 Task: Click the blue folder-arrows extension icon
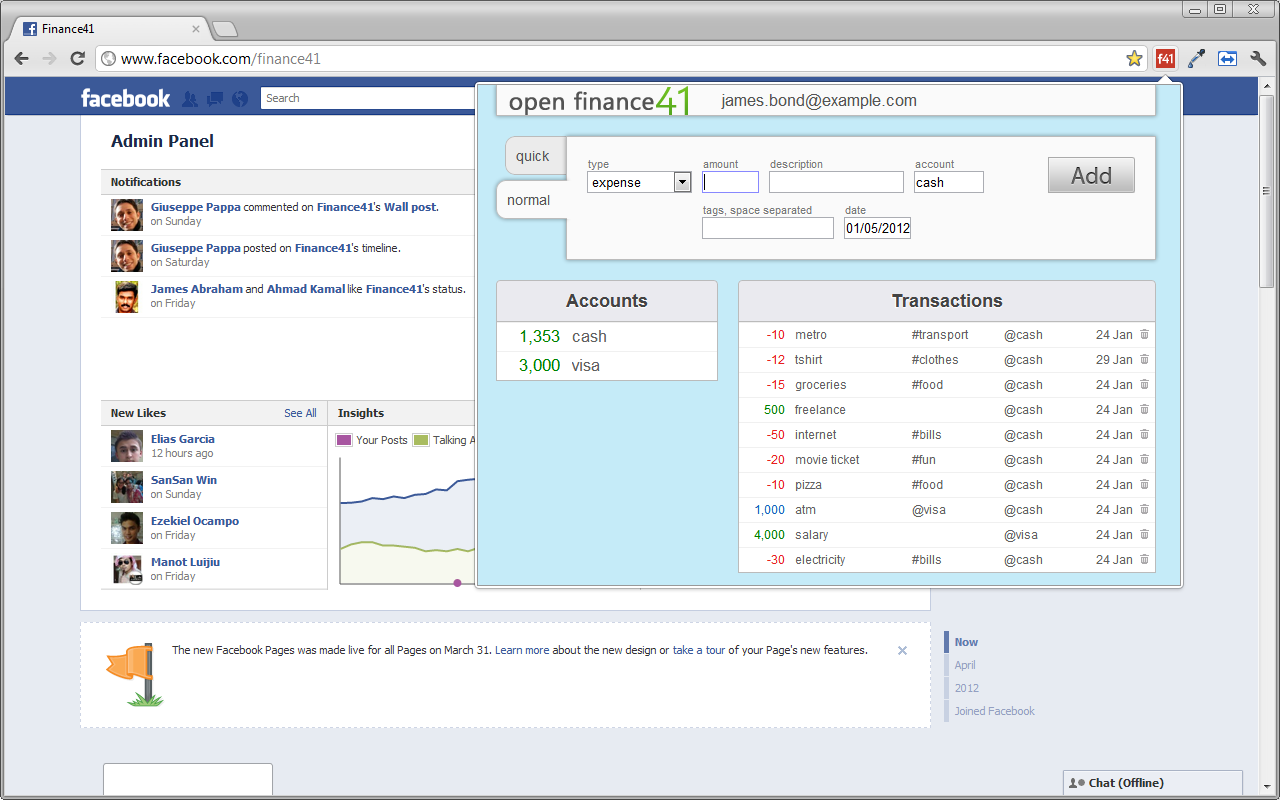[1227, 58]
